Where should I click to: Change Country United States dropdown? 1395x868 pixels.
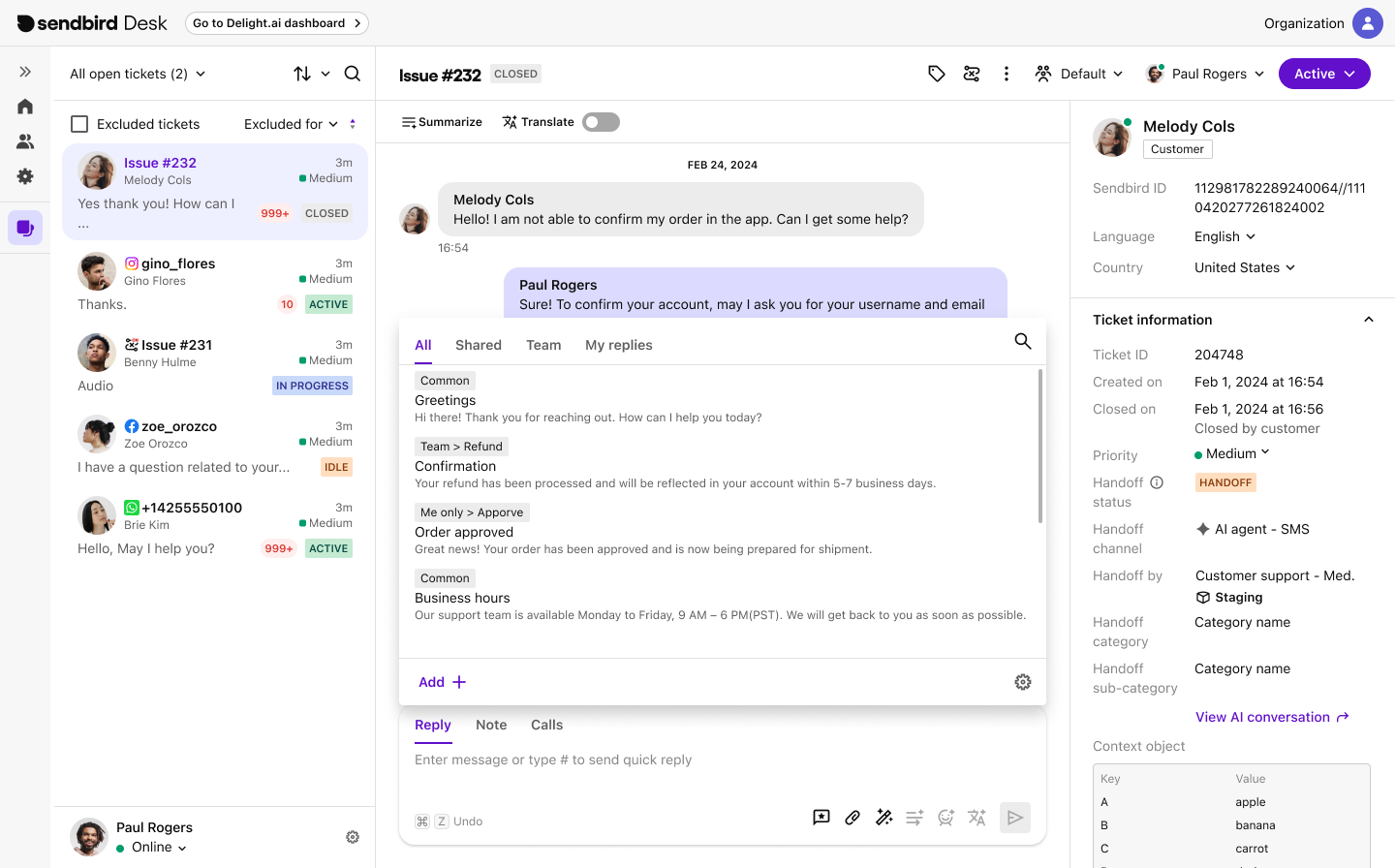[1245, 267]
